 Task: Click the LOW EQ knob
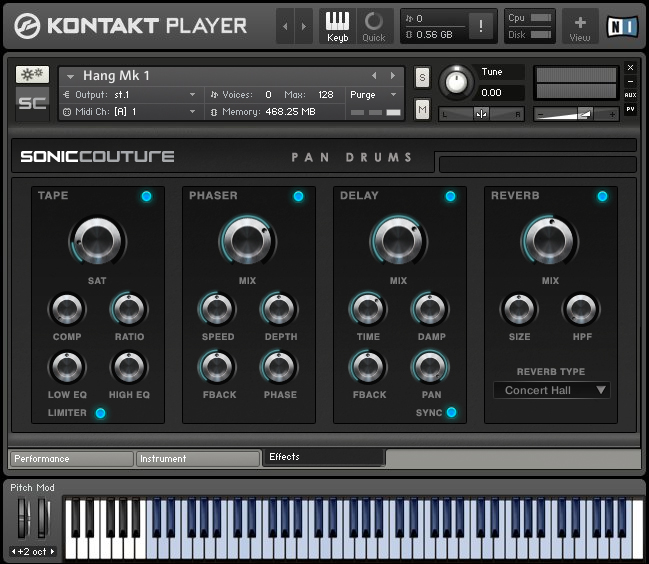(67, 367)
